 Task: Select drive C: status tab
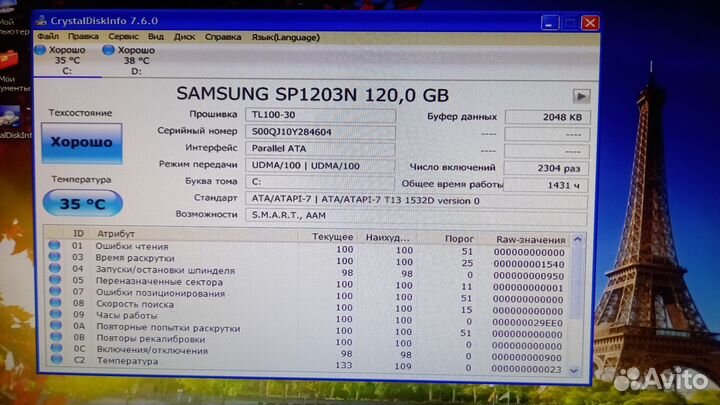[67, 60]
